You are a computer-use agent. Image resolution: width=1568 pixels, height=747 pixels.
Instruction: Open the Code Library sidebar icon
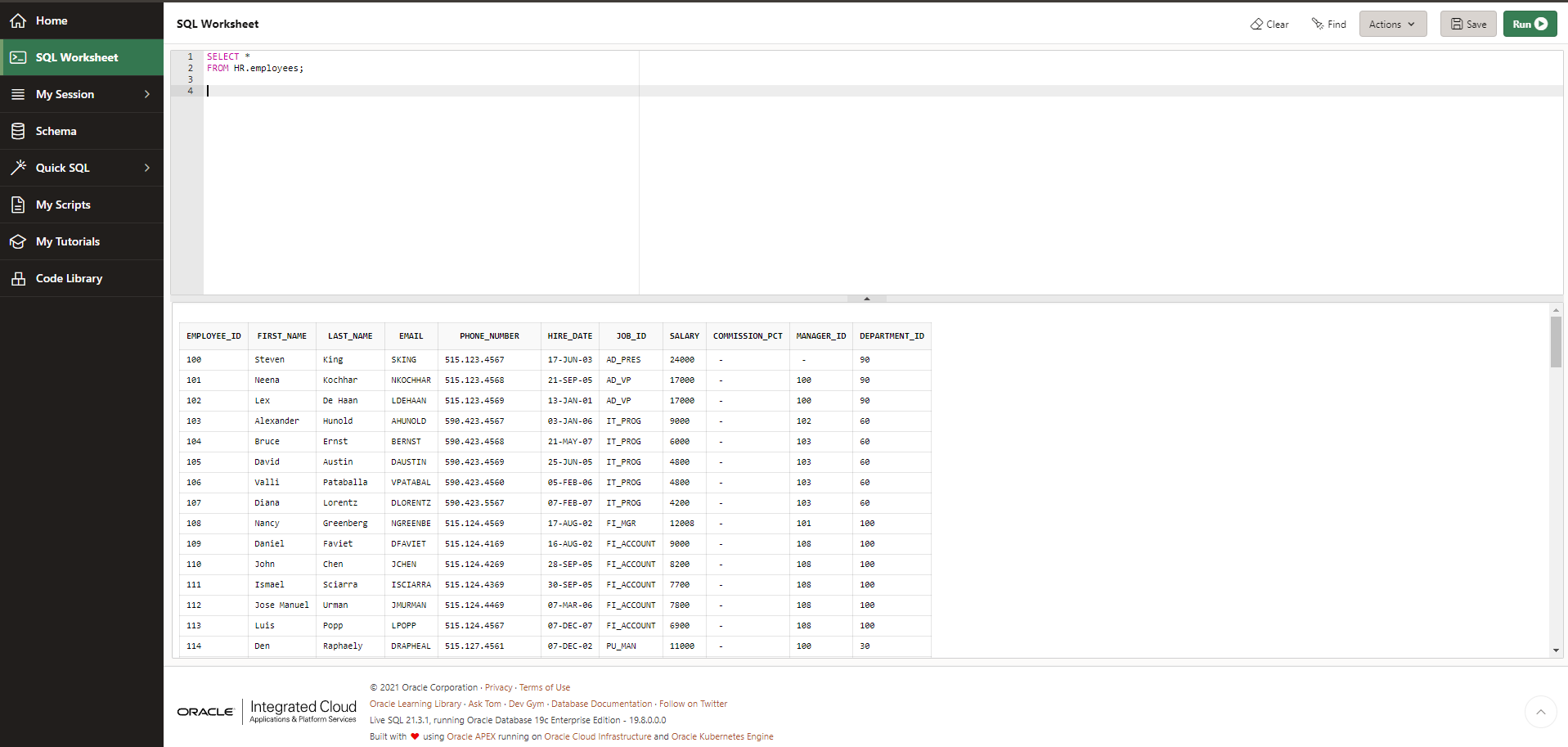[18, 277]
